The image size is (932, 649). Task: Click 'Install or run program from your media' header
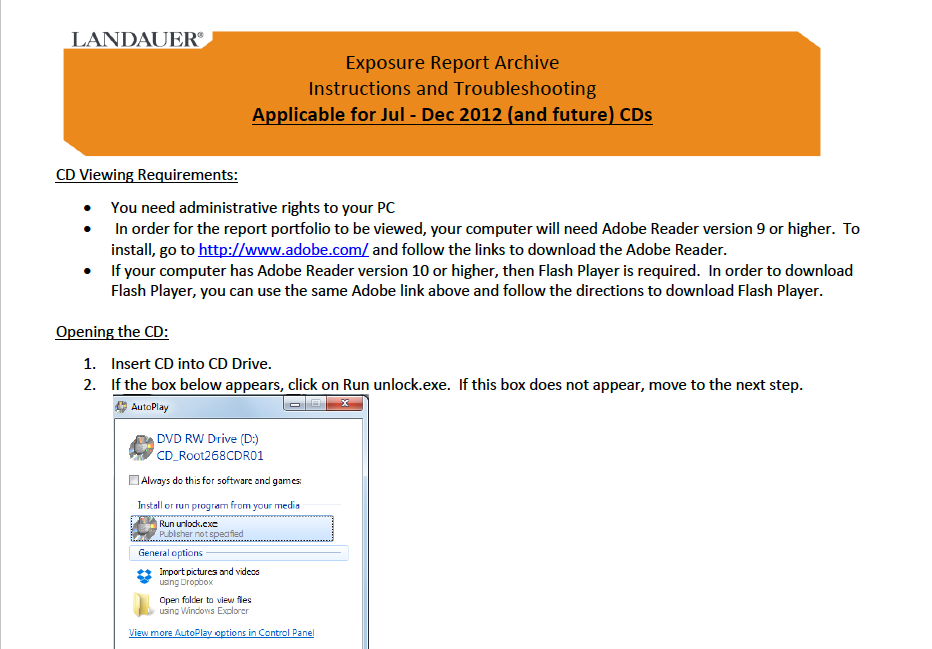218,506
